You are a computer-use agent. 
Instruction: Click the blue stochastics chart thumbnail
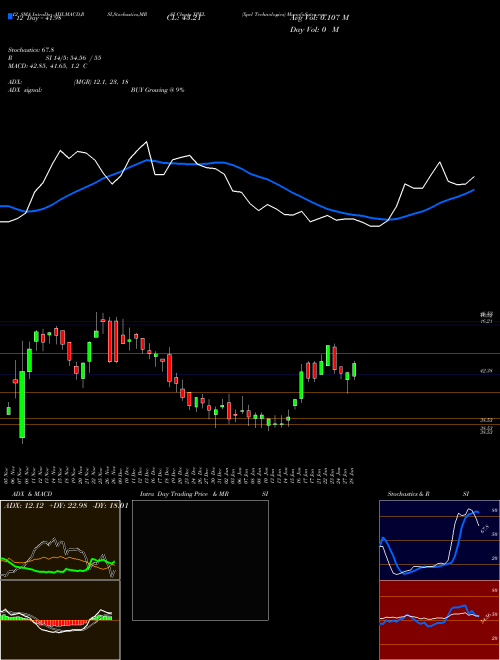coord(439,540)
